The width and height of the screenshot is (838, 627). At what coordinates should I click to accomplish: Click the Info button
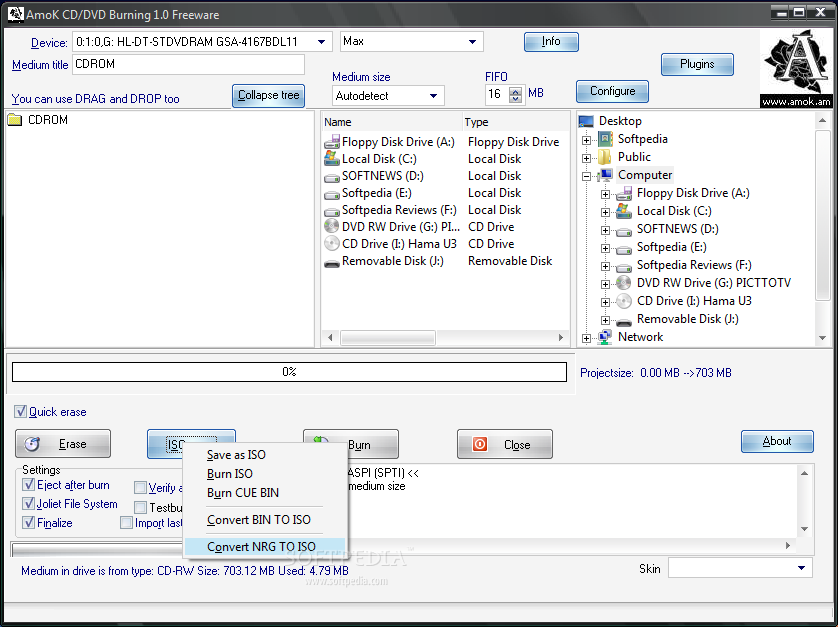click(x=551, y=42)
